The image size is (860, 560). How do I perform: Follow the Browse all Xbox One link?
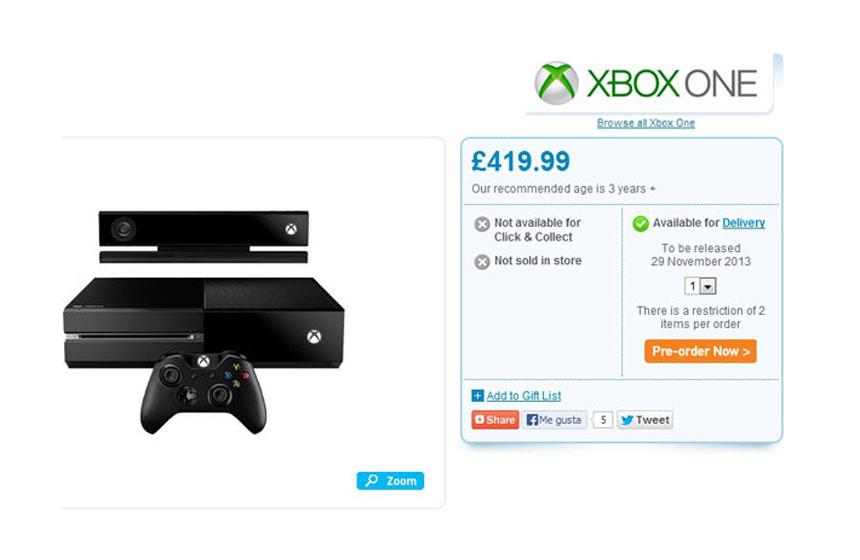pos(646,123)
